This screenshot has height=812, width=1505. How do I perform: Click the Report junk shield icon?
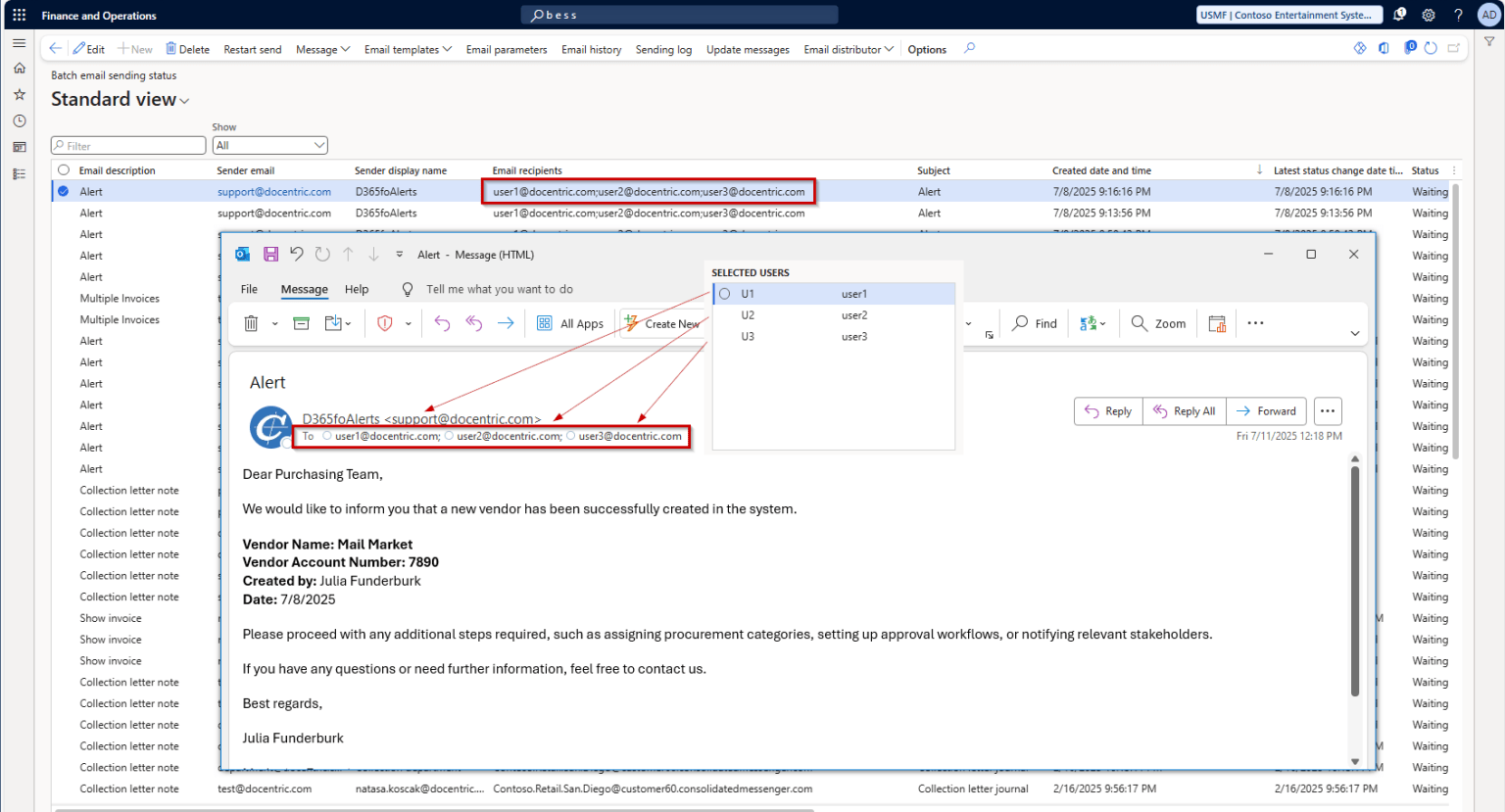coord(385,323)
